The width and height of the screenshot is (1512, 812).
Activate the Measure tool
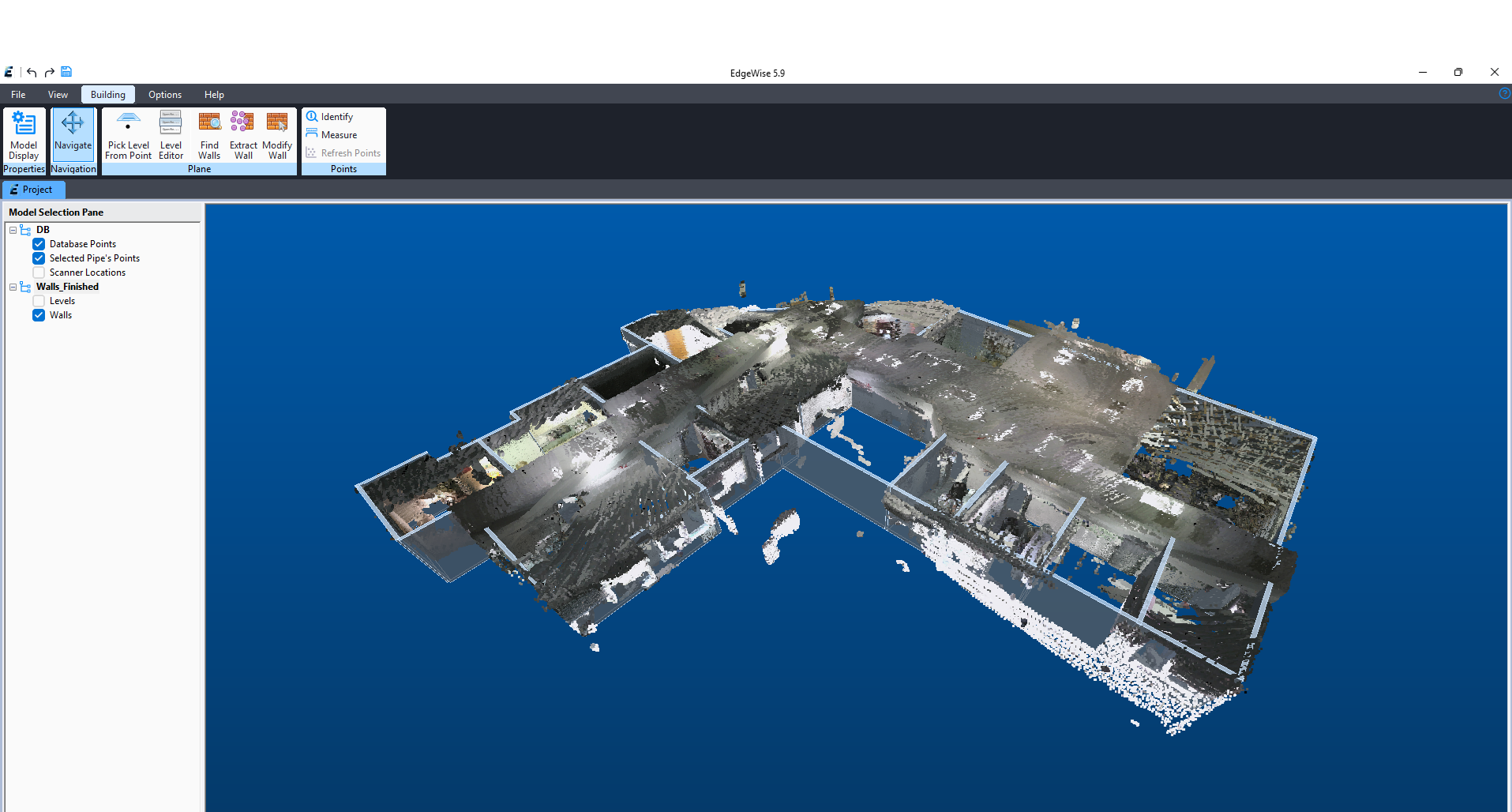click(332, 135)
